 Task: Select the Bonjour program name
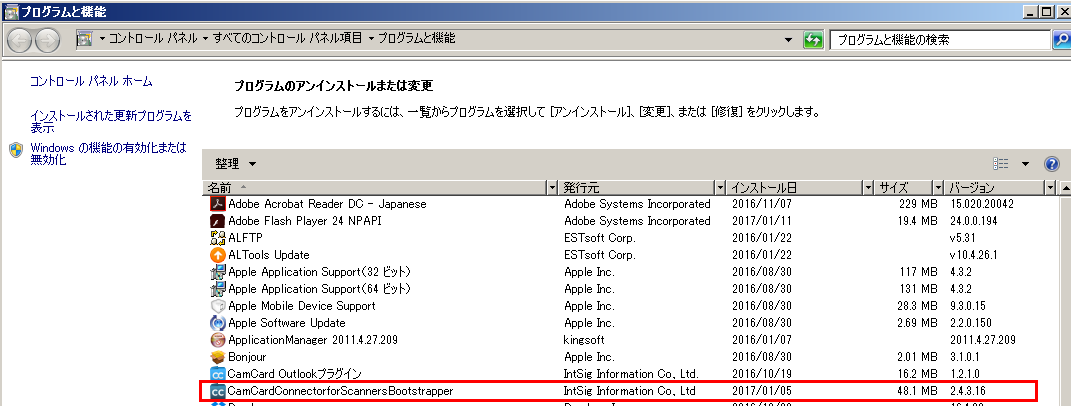(x=247, y=357)
